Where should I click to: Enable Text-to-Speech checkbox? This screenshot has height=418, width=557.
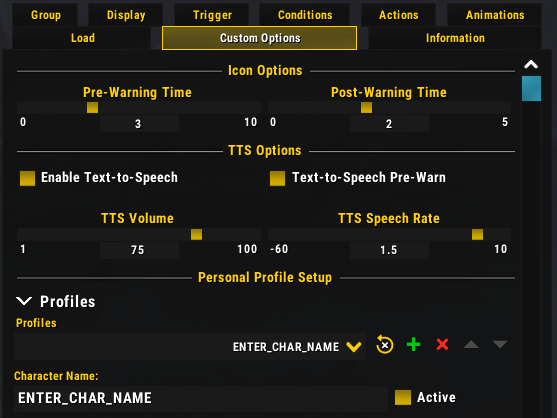coord(27,178)
